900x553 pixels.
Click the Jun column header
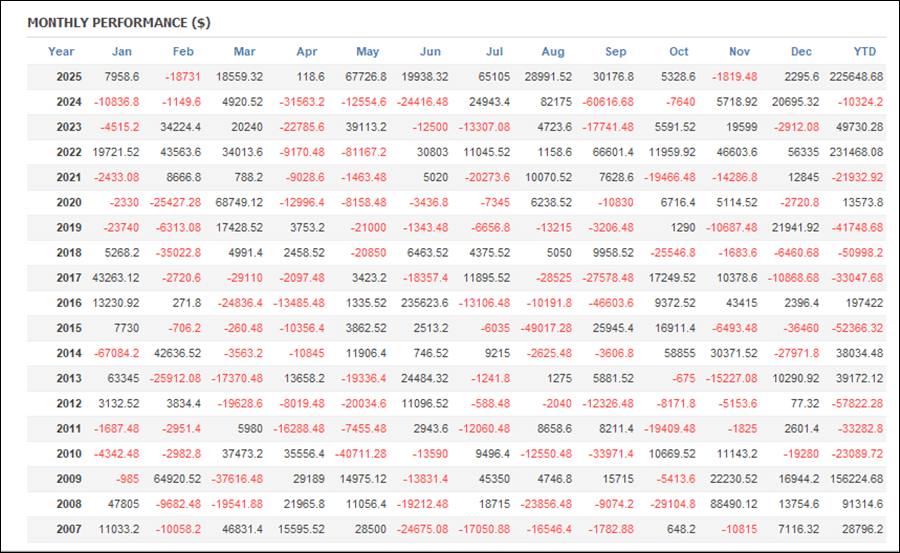click(x=430, y=52)
